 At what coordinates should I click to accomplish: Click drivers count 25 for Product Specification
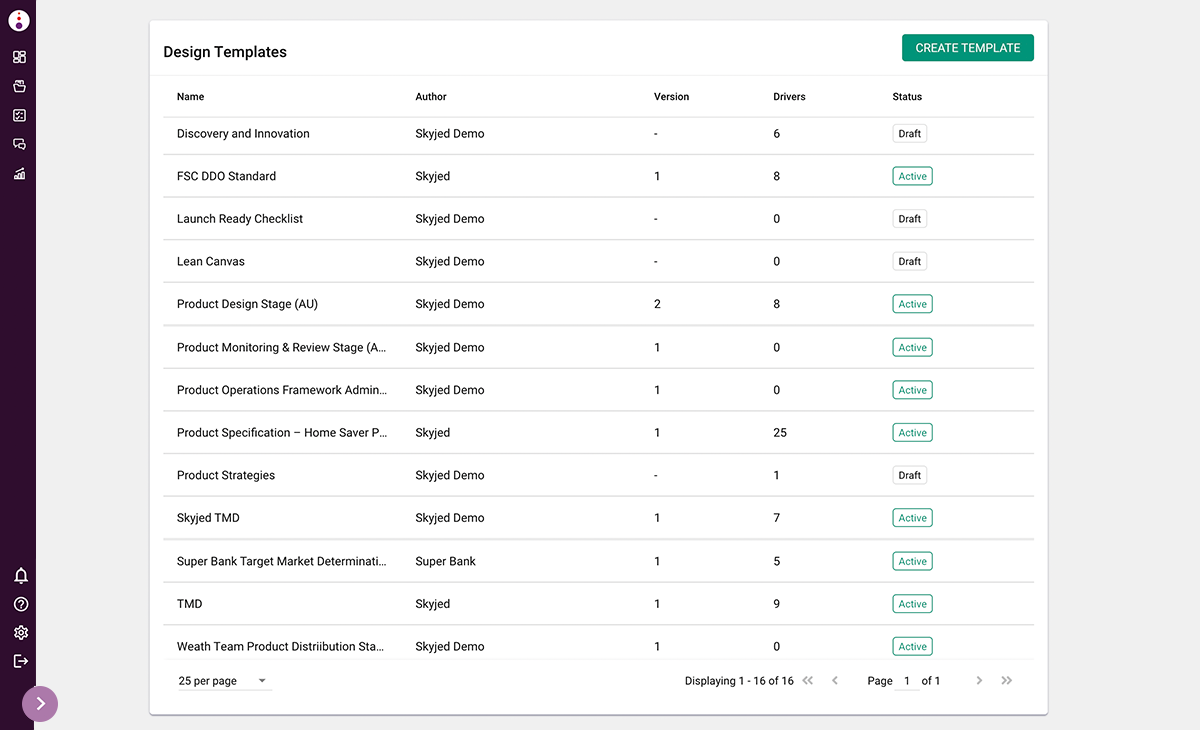(780, 433)
